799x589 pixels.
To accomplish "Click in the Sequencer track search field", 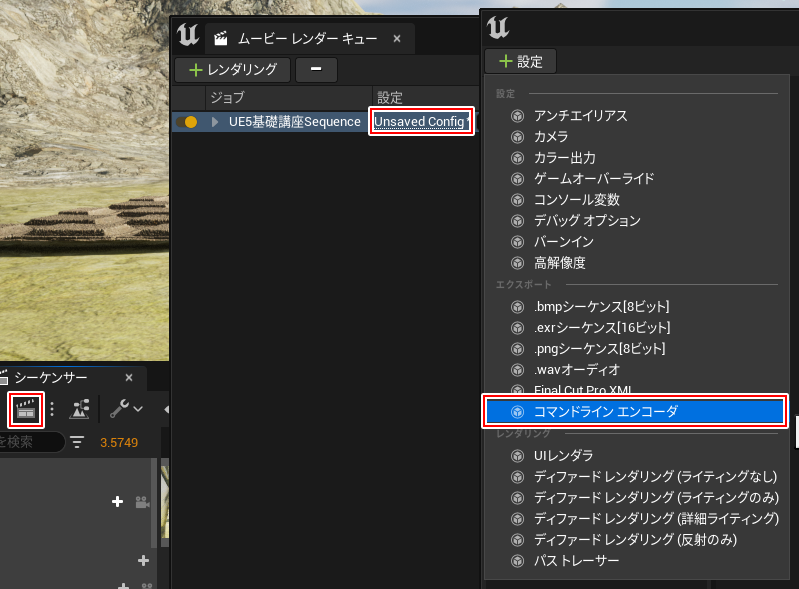I will [x=30, y=442].
